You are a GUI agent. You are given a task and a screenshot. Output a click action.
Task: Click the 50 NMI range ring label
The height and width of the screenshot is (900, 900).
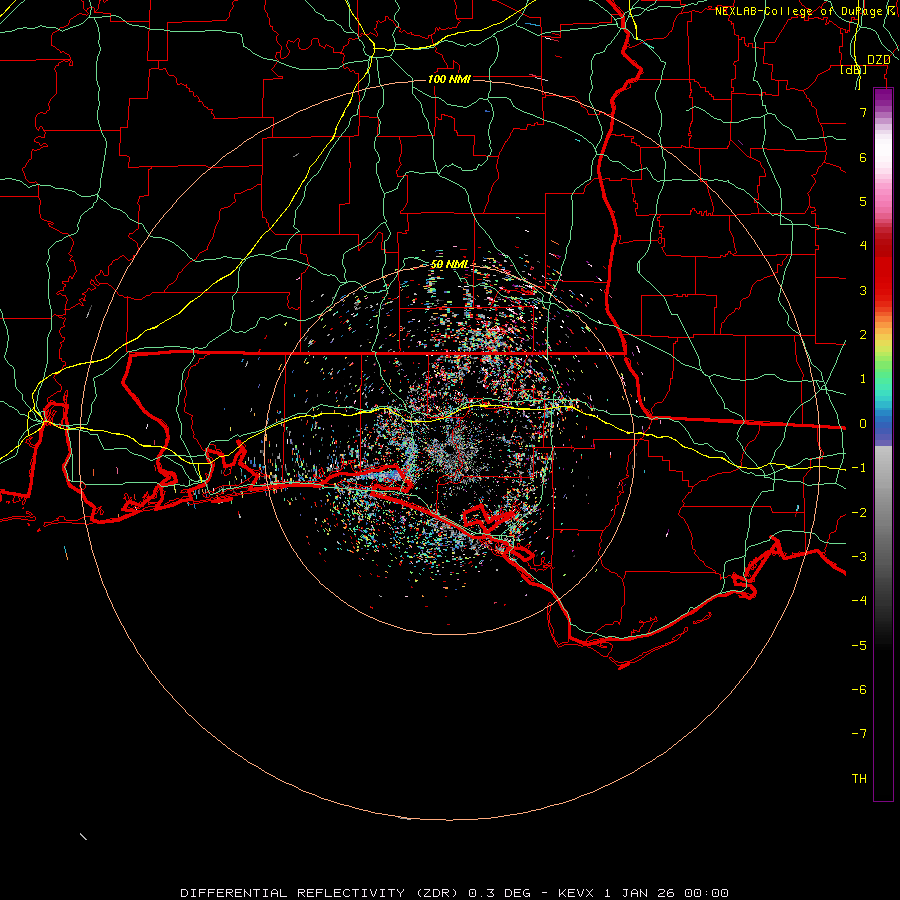449,264
